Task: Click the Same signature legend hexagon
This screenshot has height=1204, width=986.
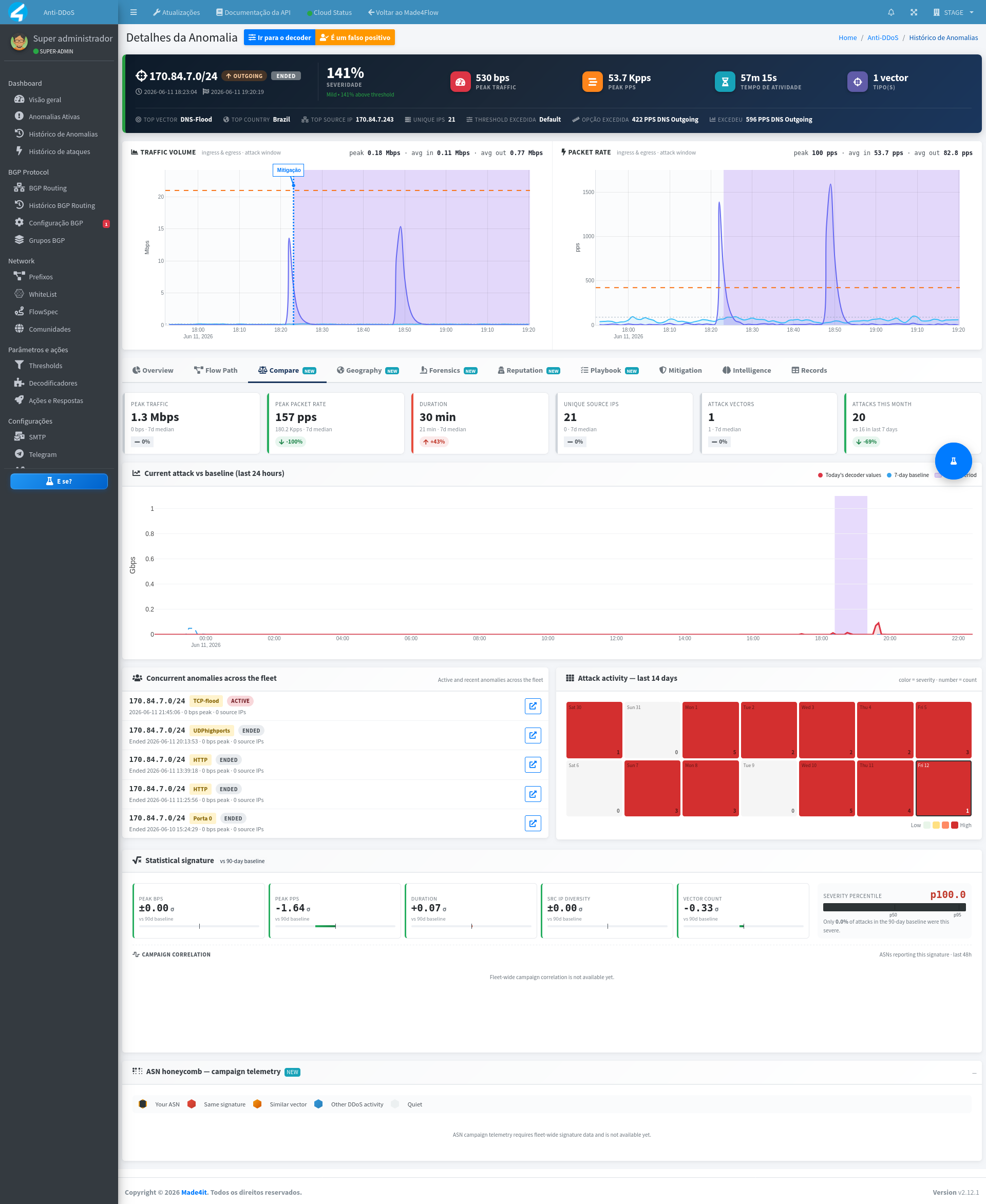Action: (192, 1104)
